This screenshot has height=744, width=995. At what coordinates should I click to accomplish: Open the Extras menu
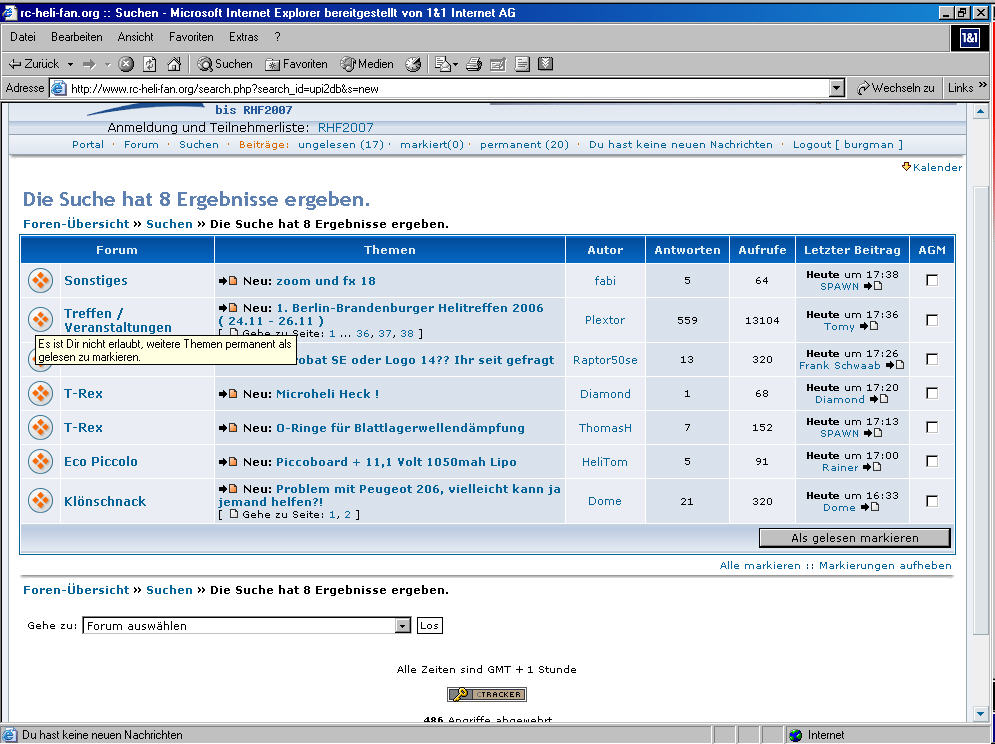244,37
